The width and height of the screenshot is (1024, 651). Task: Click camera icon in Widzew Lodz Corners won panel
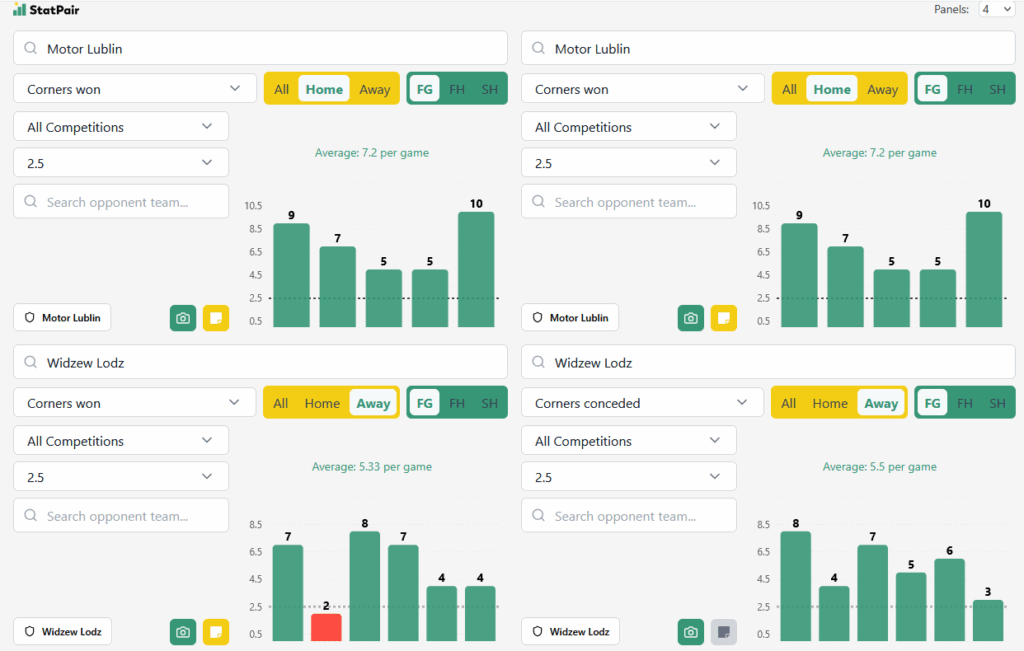(x=183, y=632)
